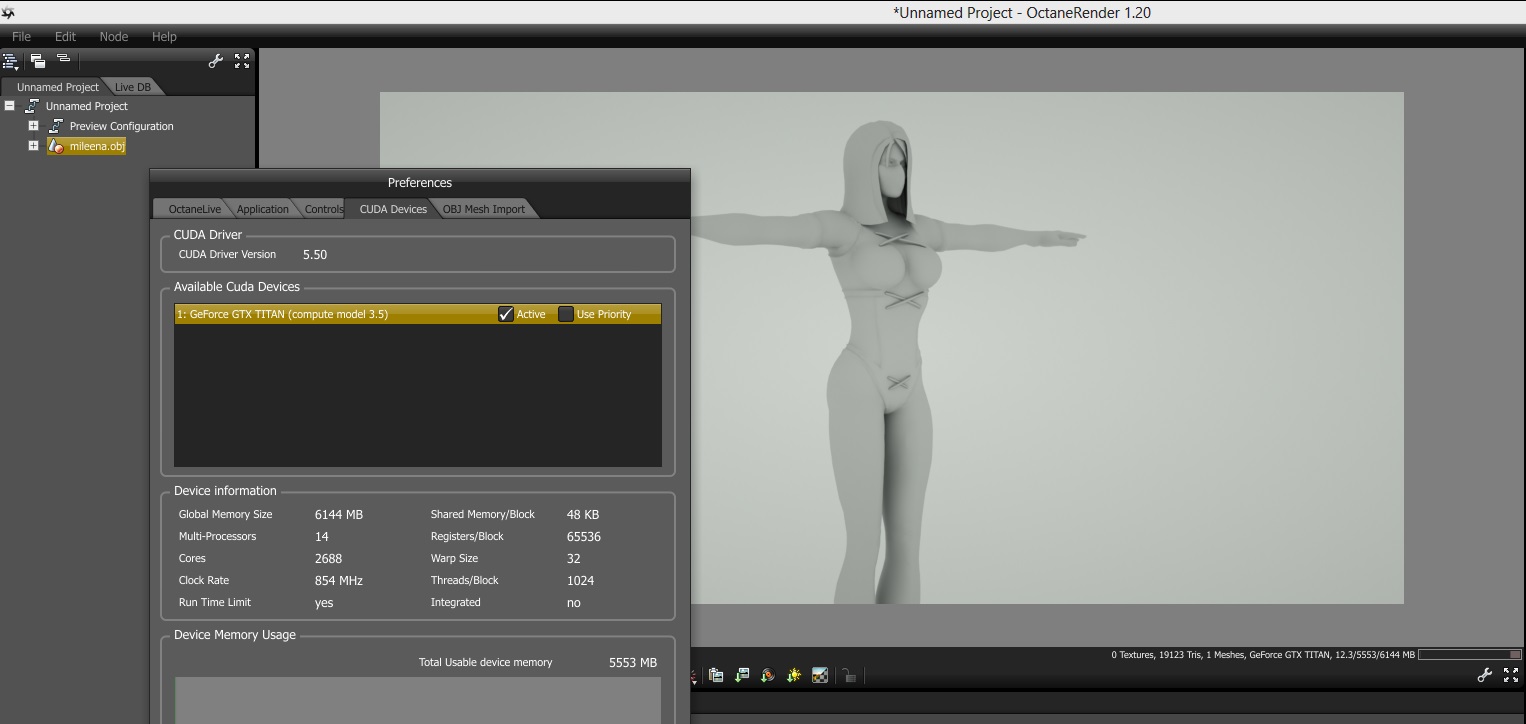Click the viewport lock icon

tap(849, 676)
